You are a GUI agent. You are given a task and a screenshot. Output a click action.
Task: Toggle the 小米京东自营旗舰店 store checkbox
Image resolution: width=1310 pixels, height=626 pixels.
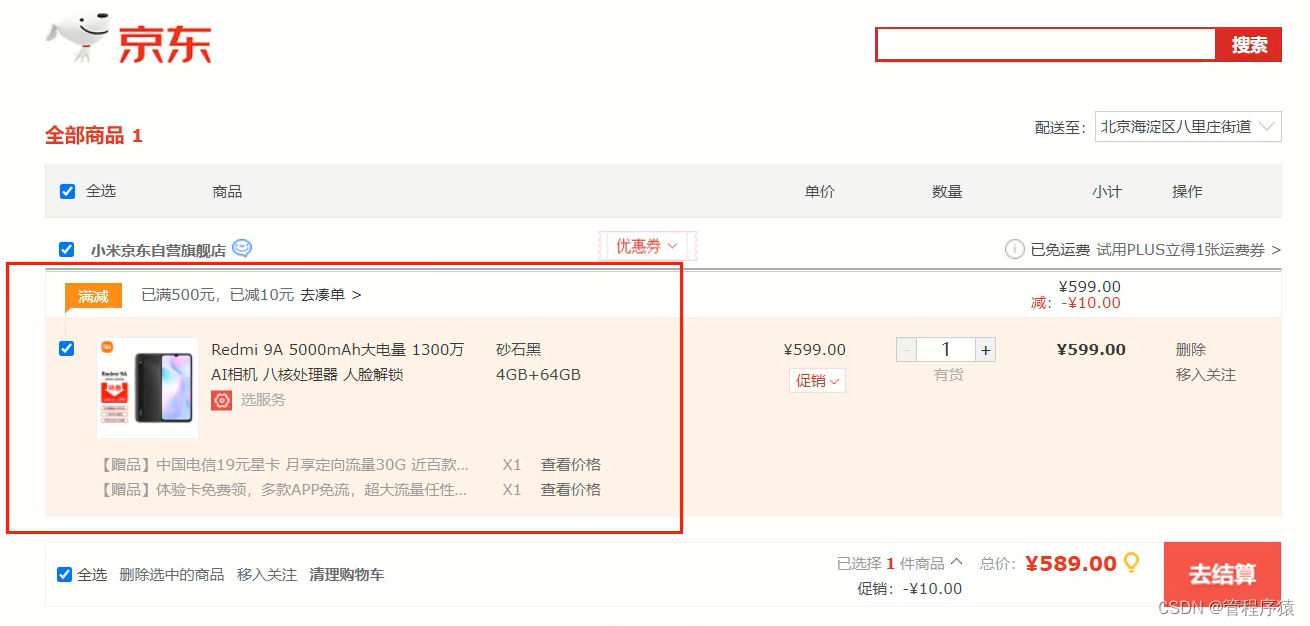click(x=67, y=249)
